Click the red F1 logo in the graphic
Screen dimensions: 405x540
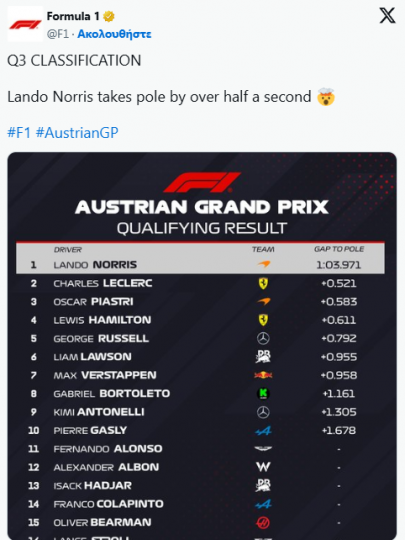click(x=202, y=182)
